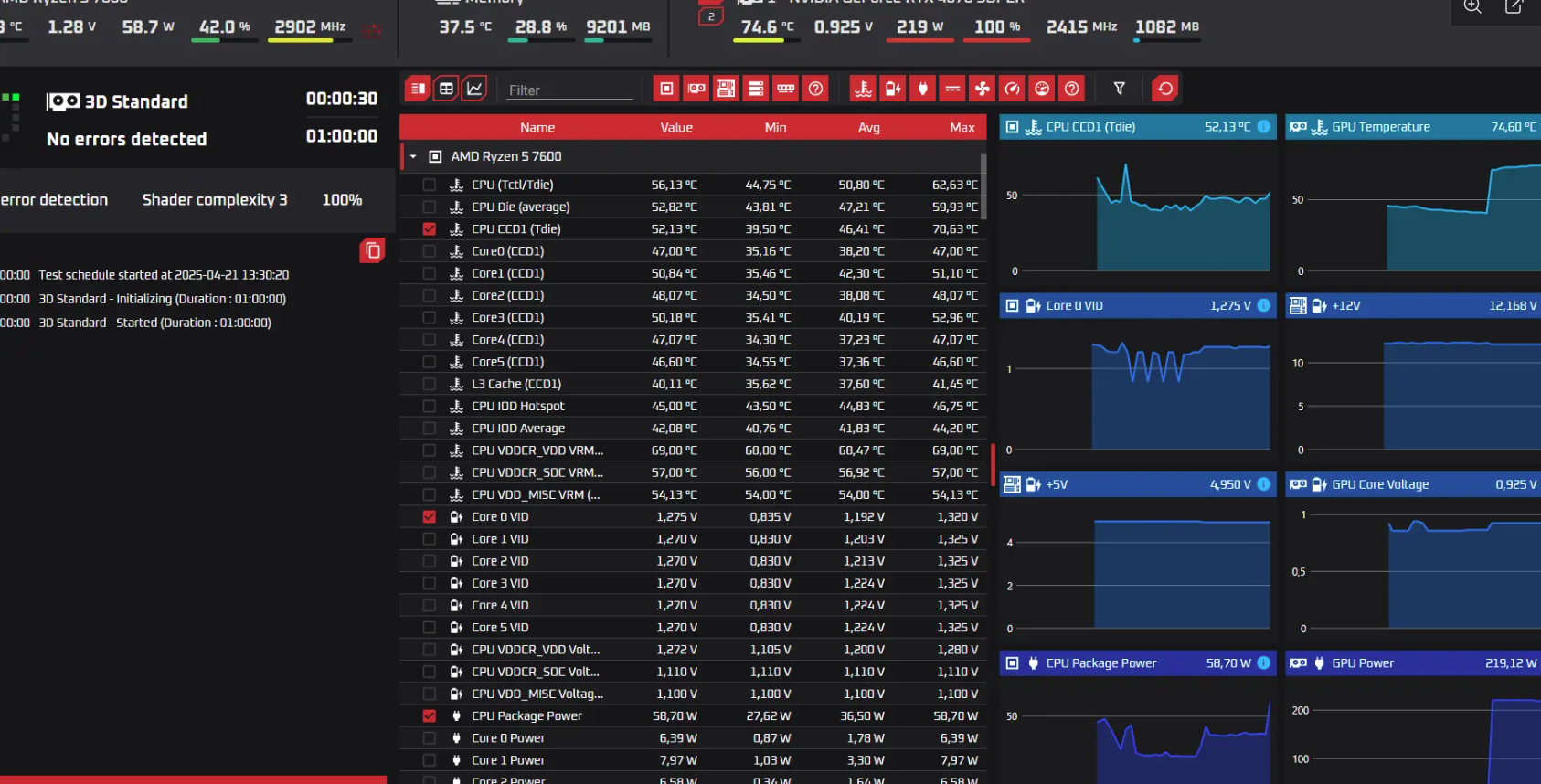Click the 3D Standard test title

tap(136, 101)
